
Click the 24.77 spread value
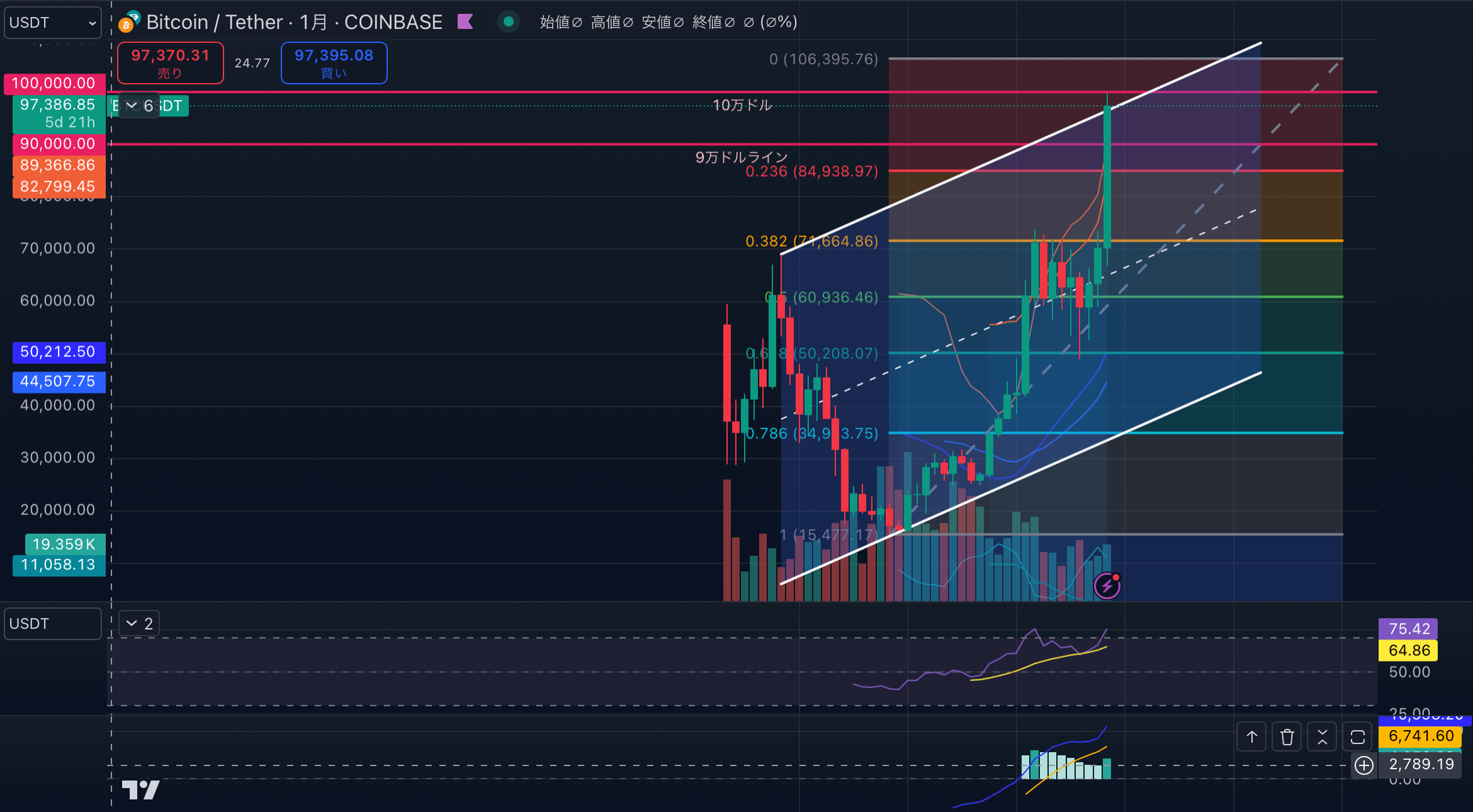point(252,63)
